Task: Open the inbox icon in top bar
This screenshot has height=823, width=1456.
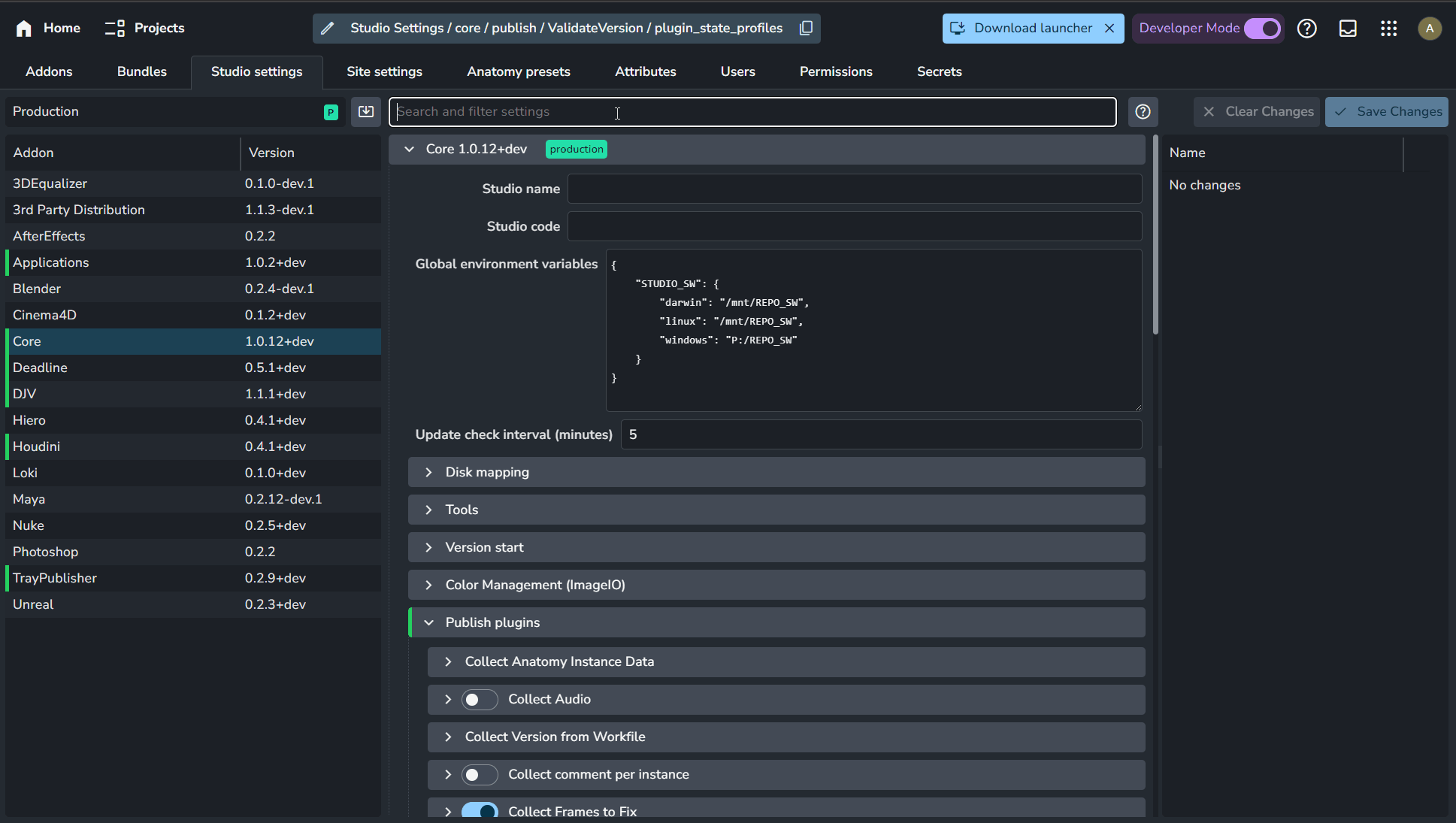Action: tap(1348, 29)
